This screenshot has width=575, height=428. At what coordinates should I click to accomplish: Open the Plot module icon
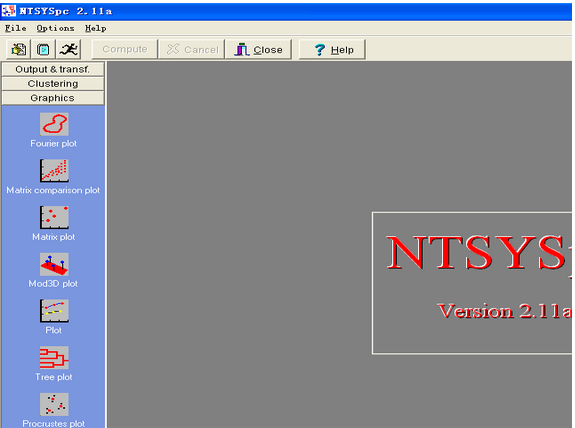click(x=54, y=311)
